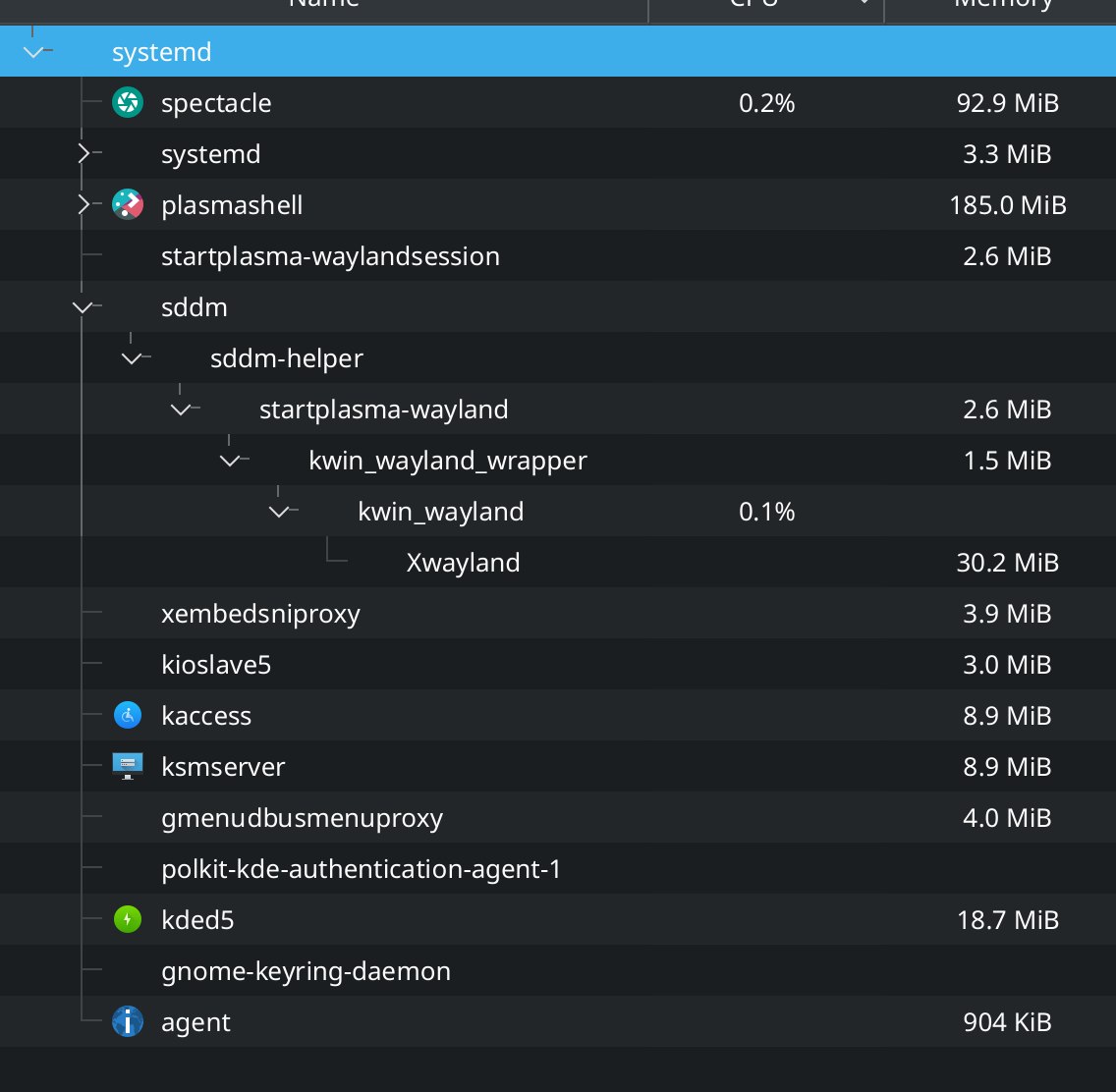Click the ksmserver monitor icon

tap(128, 766)
